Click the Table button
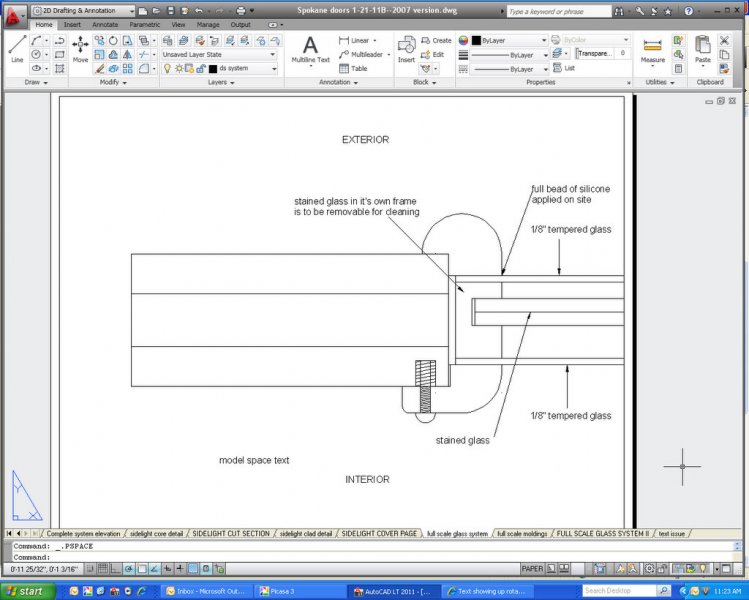Image resolution: width=749 pixels, height=600 pixels. pos(353,68)
